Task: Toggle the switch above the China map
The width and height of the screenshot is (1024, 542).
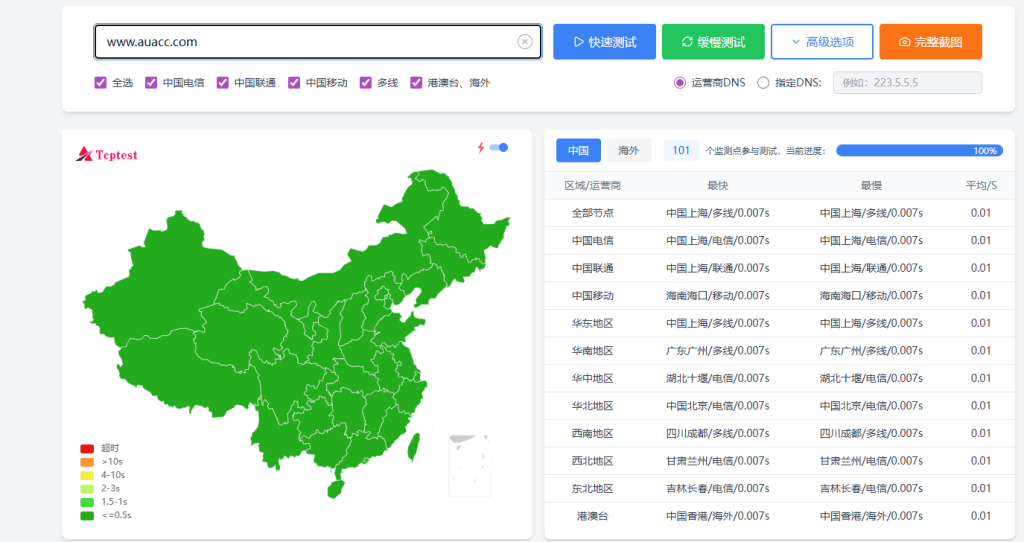Action: point(499,148)
